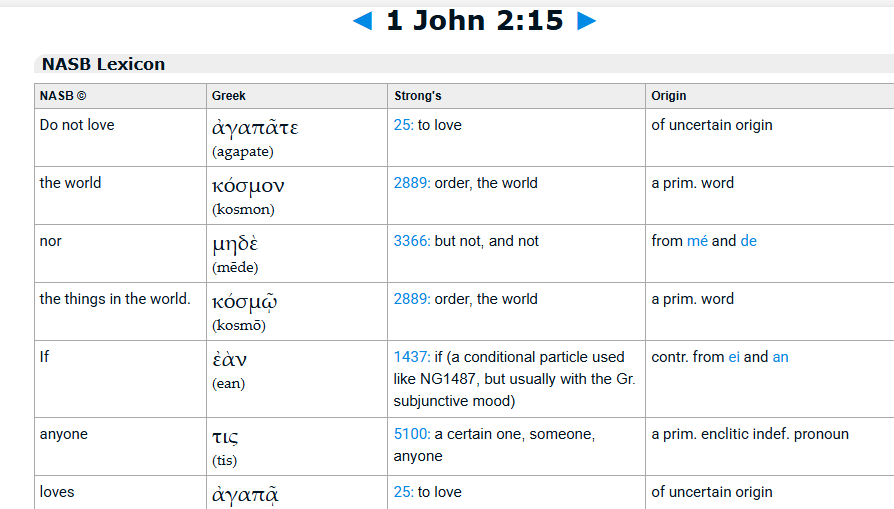894x509 pixels.
Task: Click Strong's number 3366 link
Action: [x=411, y=241]
